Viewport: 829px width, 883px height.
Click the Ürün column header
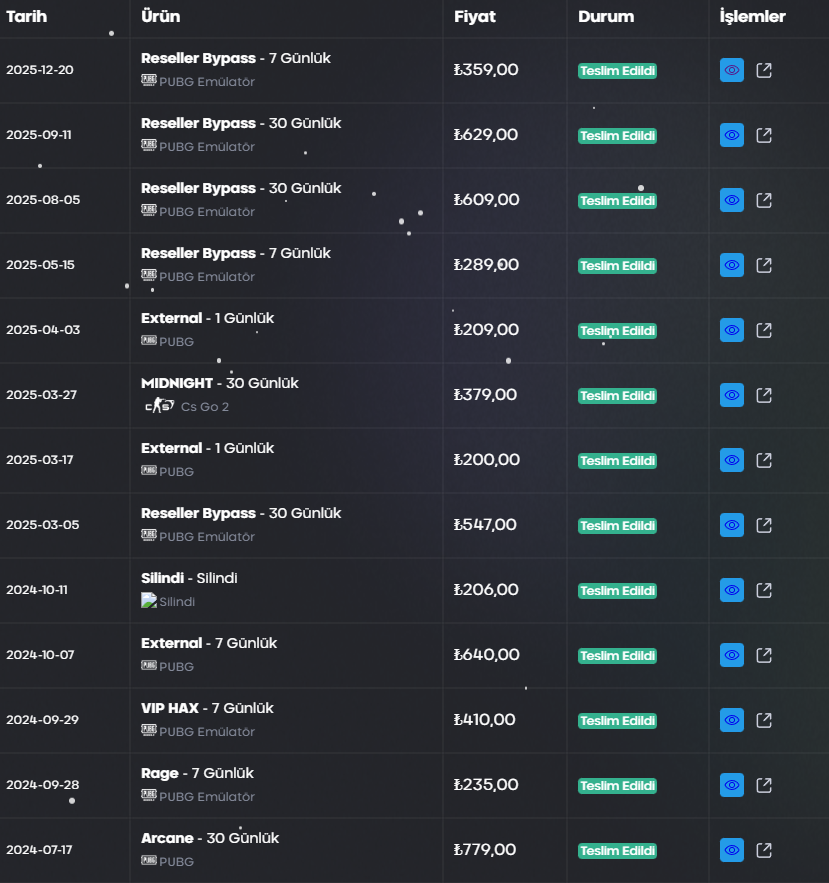click(161, 16)
